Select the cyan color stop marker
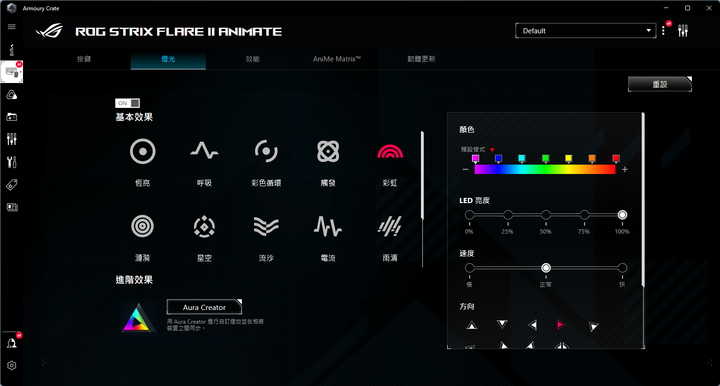720x386 pixels. tap(522, 159)
